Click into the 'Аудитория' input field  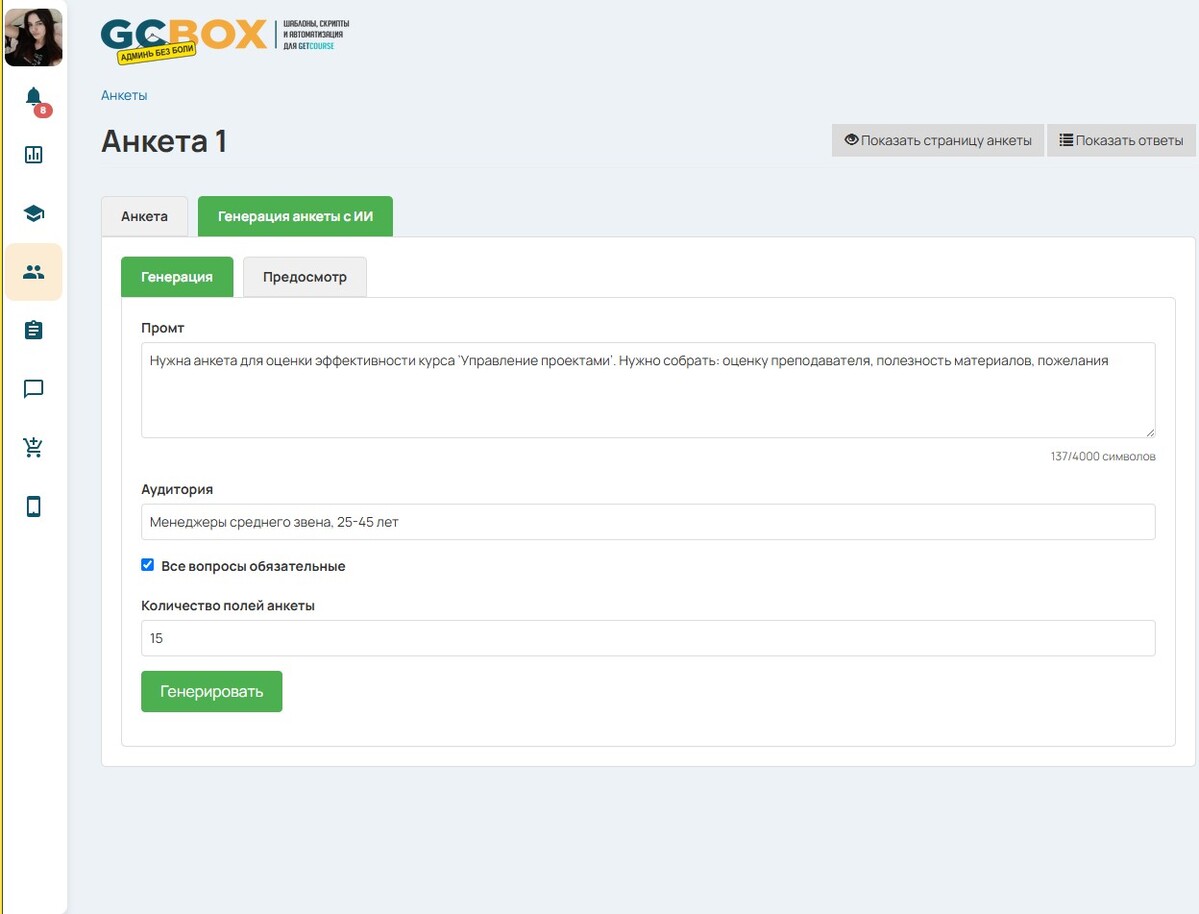[648, 522]
